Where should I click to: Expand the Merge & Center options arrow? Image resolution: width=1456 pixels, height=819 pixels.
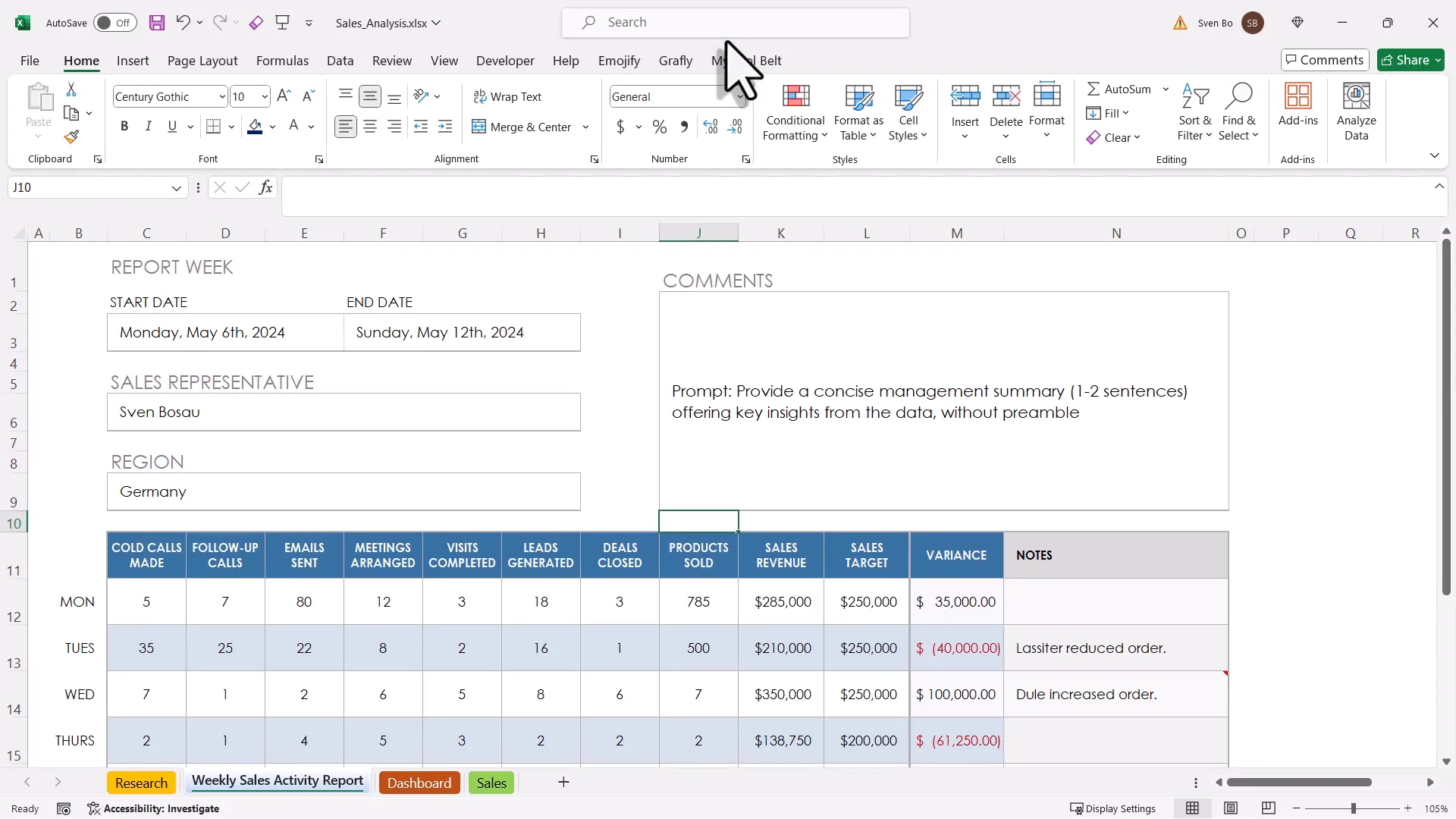click(x=585, y=127)
